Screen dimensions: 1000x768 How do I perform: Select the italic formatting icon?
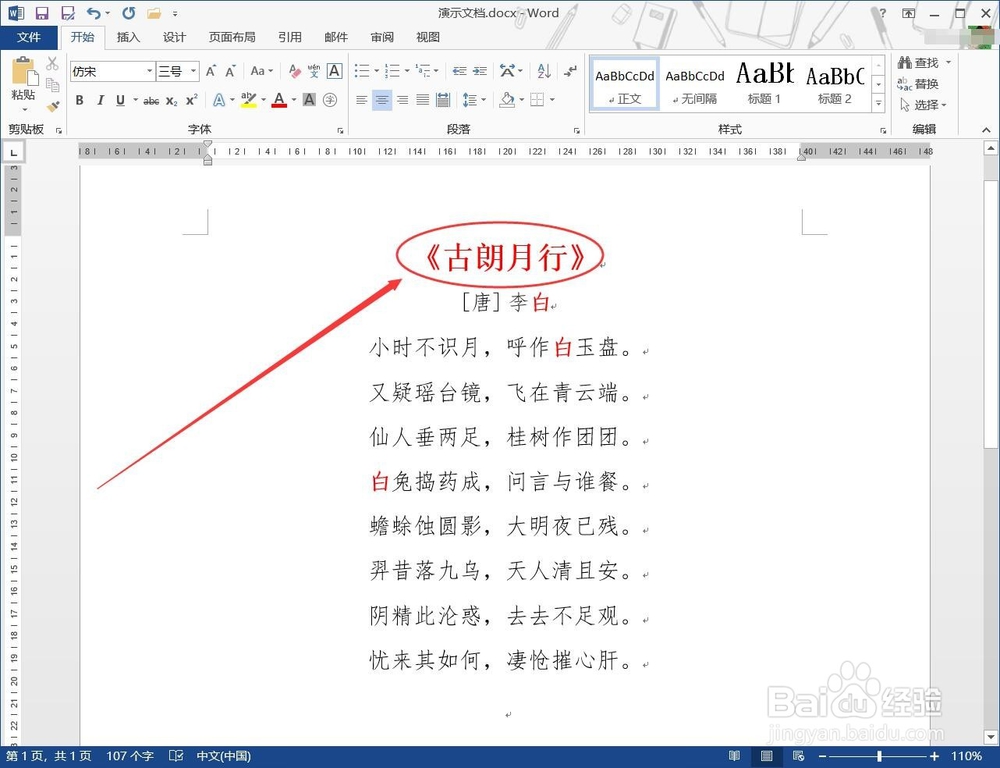(x=101, y=100)
